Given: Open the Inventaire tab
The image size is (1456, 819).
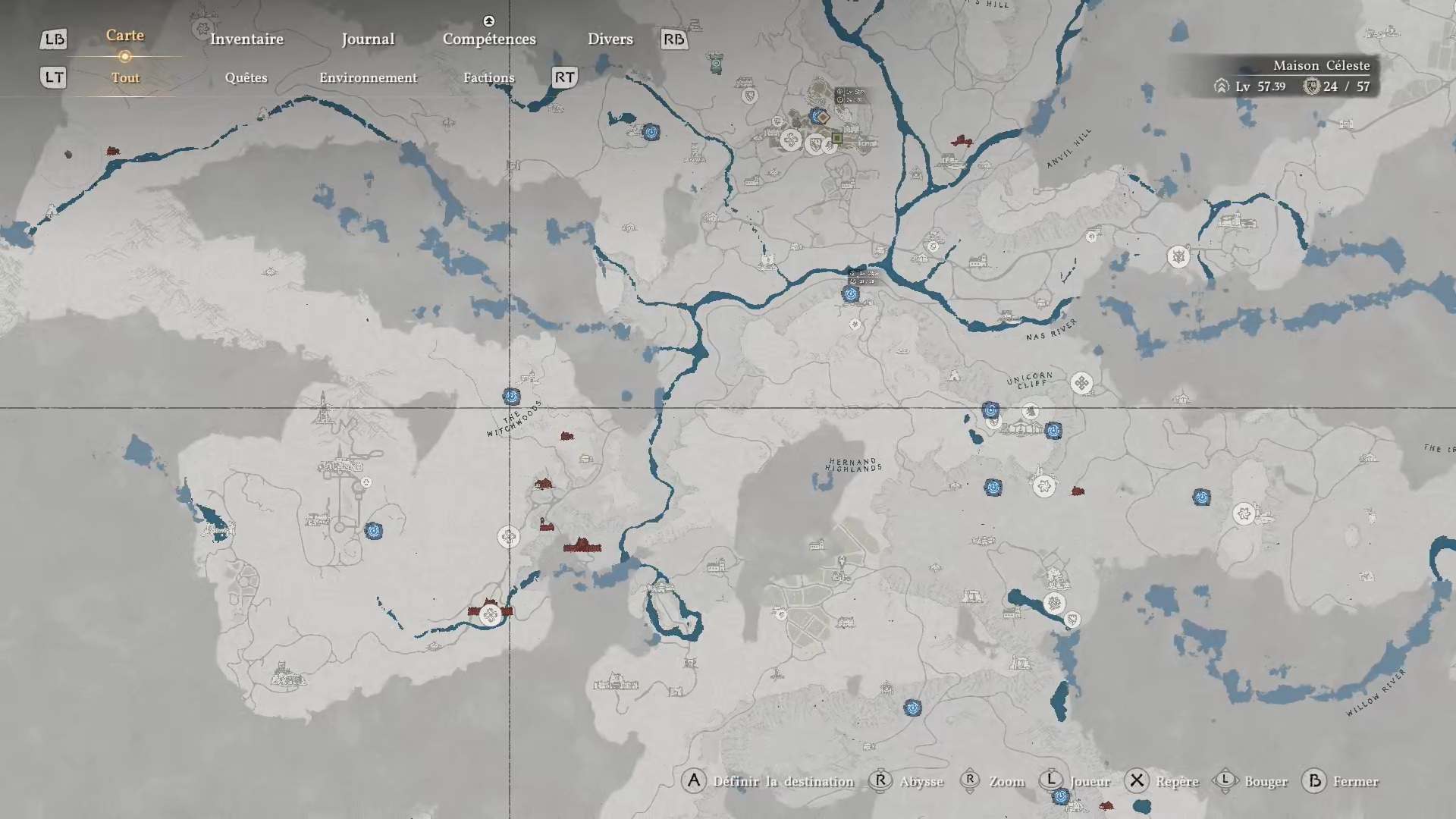Looking at the screenshot, I should 246,39.
